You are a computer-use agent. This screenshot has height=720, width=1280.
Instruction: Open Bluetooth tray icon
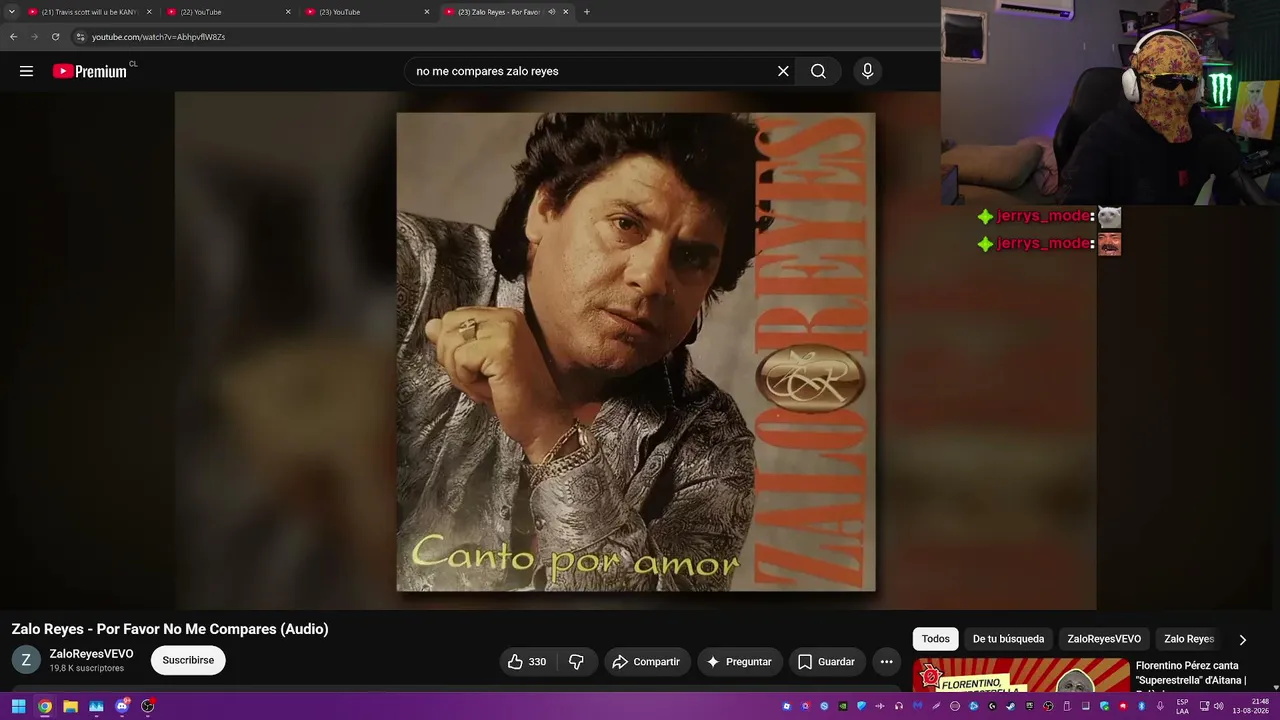point(1141,706)
